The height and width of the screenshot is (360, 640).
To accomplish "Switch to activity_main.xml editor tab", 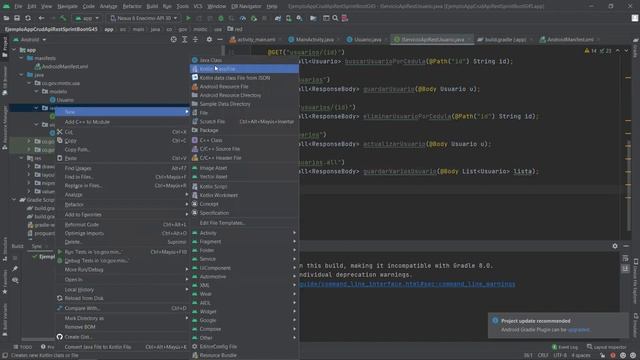I will [x=256, y=40].
